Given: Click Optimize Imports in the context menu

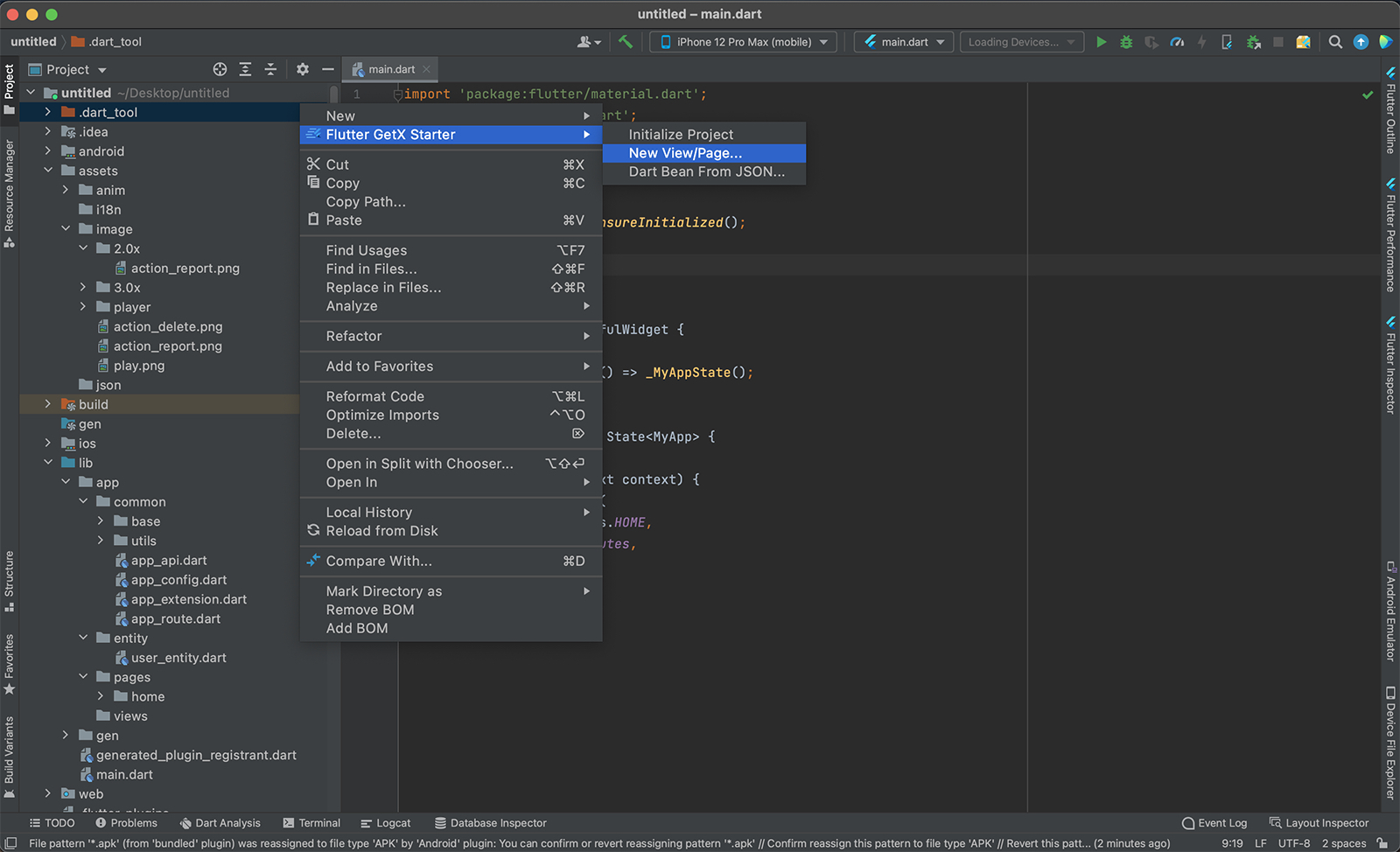Looking at the screenshot, I should tap(451, 415).
